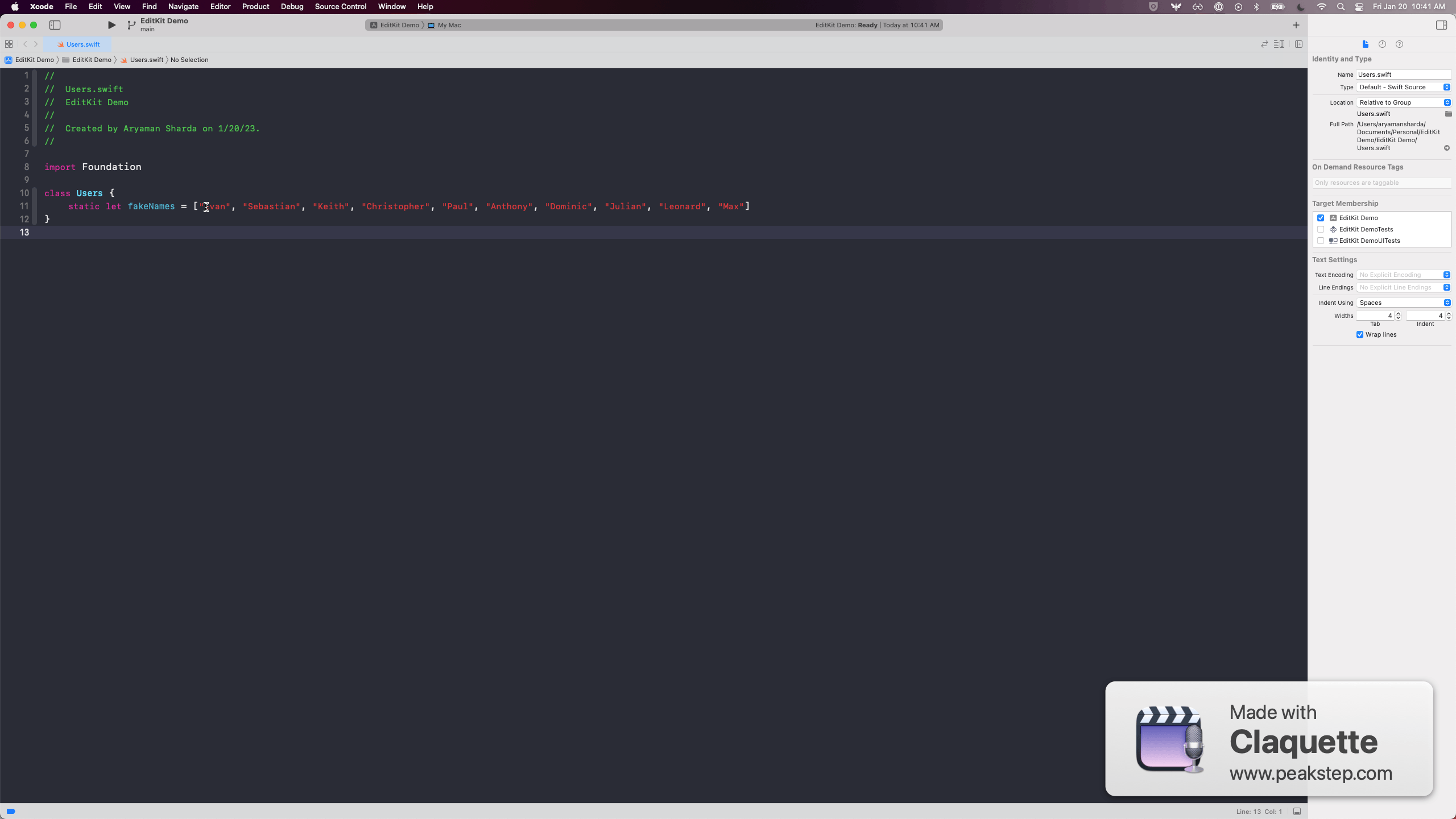This screenshot has height=819, width=1456.
Task: Open the editor options adjust menu
Action: coord(1280,44)
